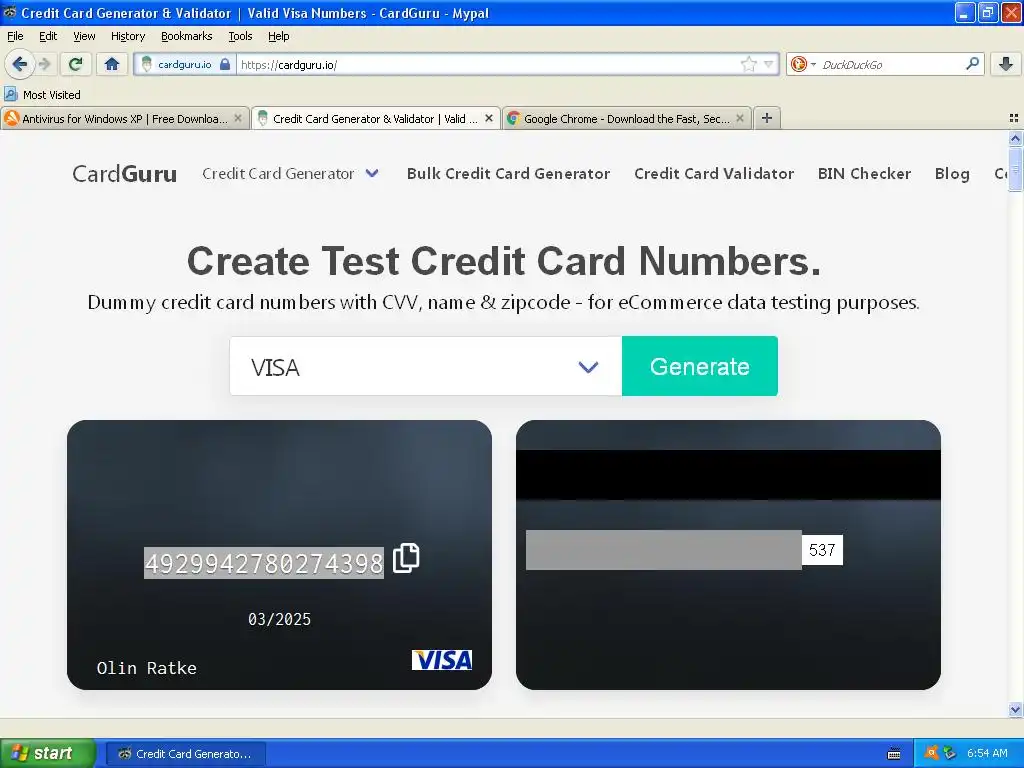The height and width of the screenshot is (768, 1024).
Task: Open the View menu
Action: tap(84, 36)
